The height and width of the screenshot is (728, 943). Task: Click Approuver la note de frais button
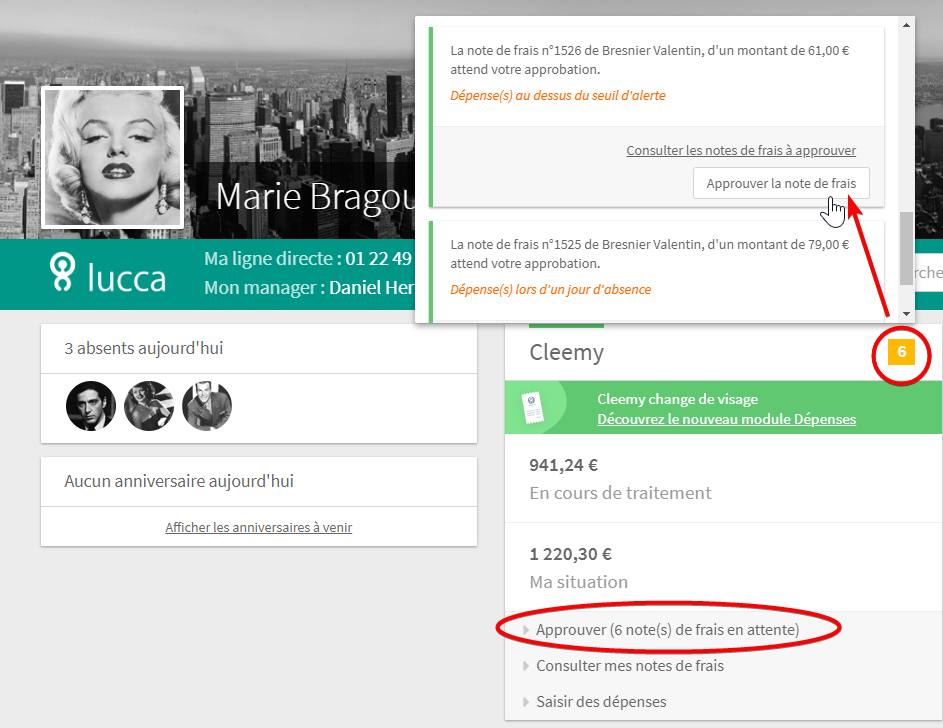tap(781, 183)
